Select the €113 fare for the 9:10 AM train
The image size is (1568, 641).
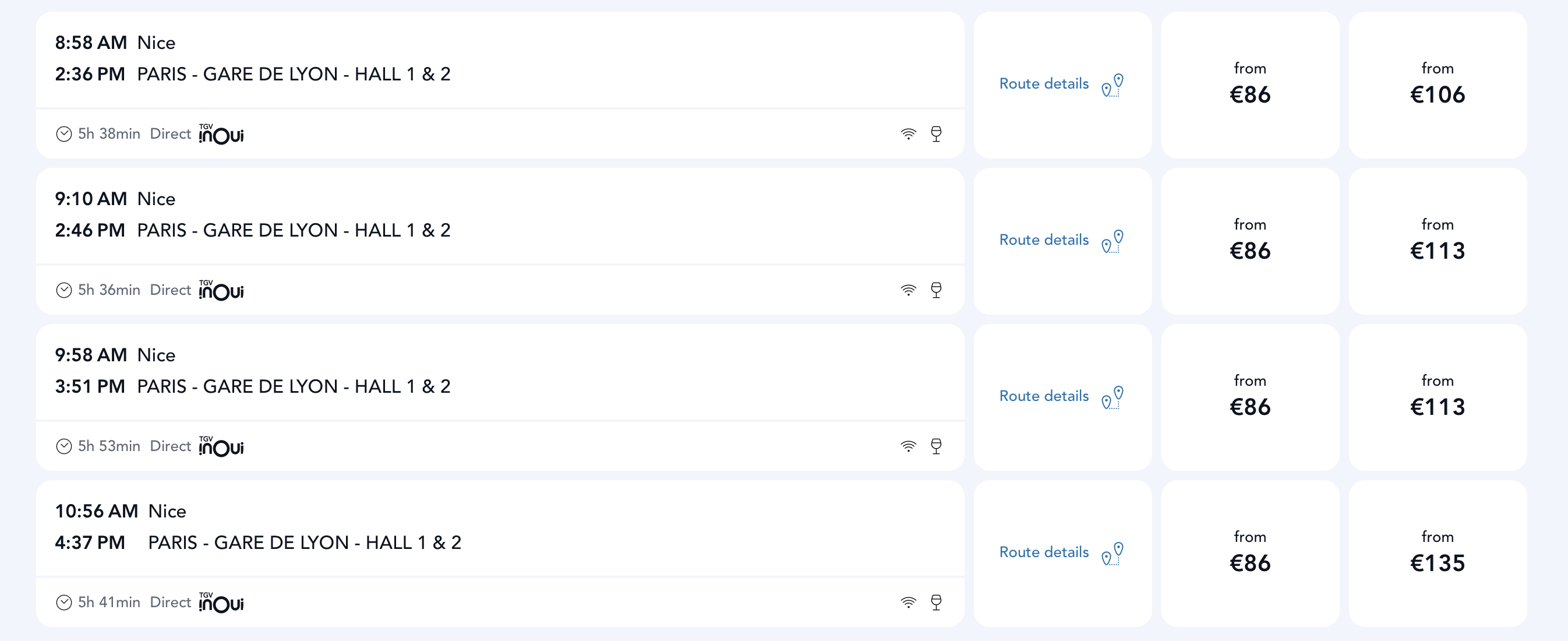pyautogui.click(x=1437, y=241)
